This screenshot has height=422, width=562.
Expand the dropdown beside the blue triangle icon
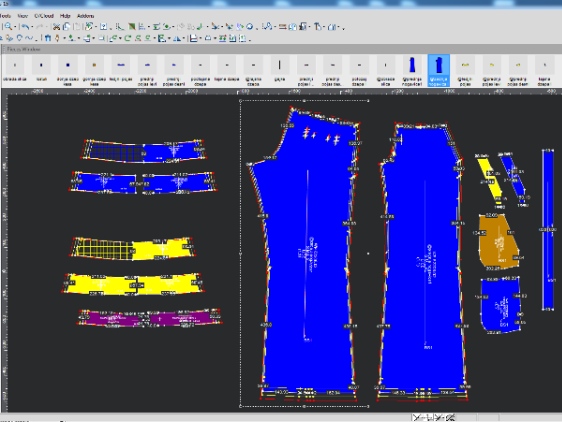184,38
